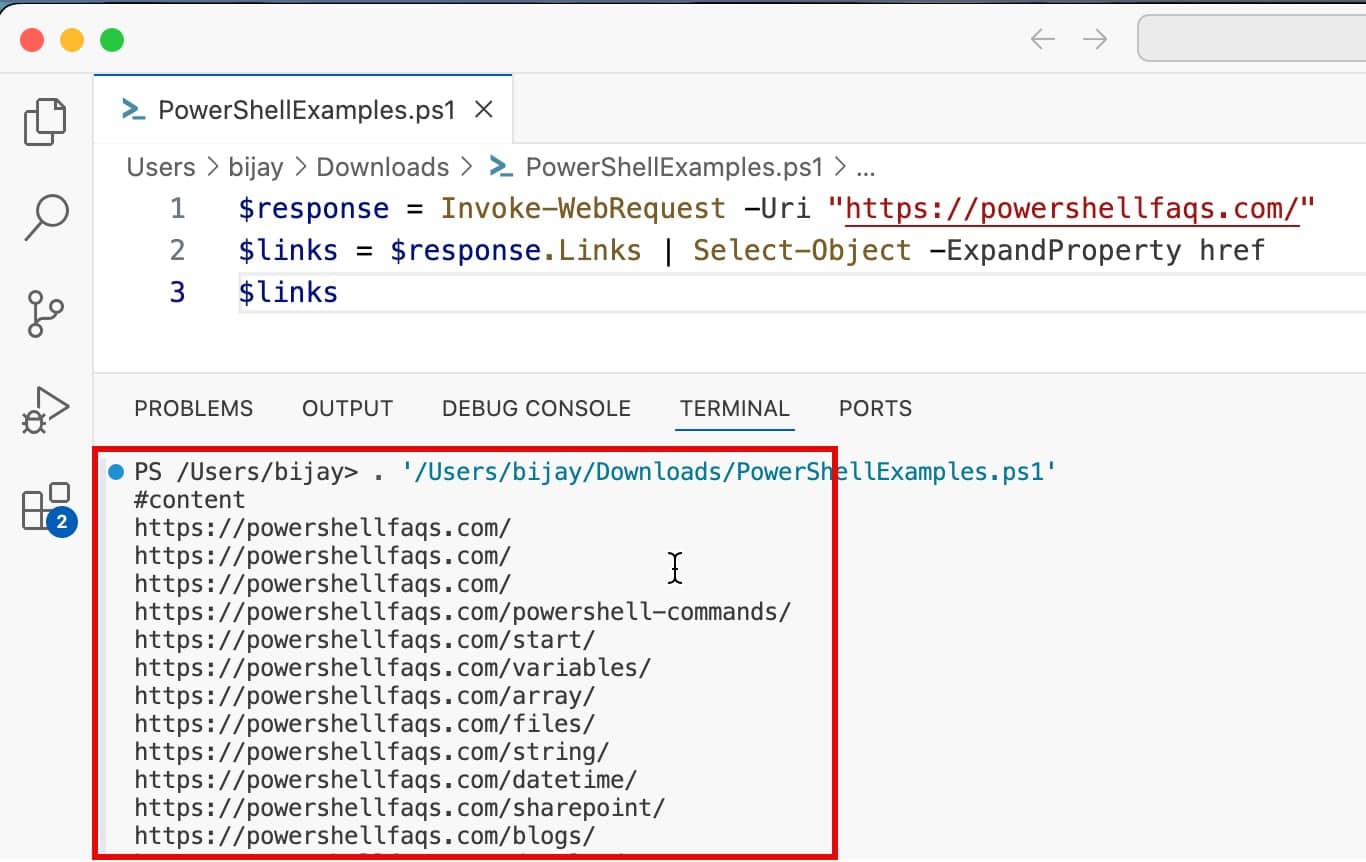Open the powershellfaqs.com/blogs/ terminal URL
This screenshot has width=1366, height=862.
365,835
